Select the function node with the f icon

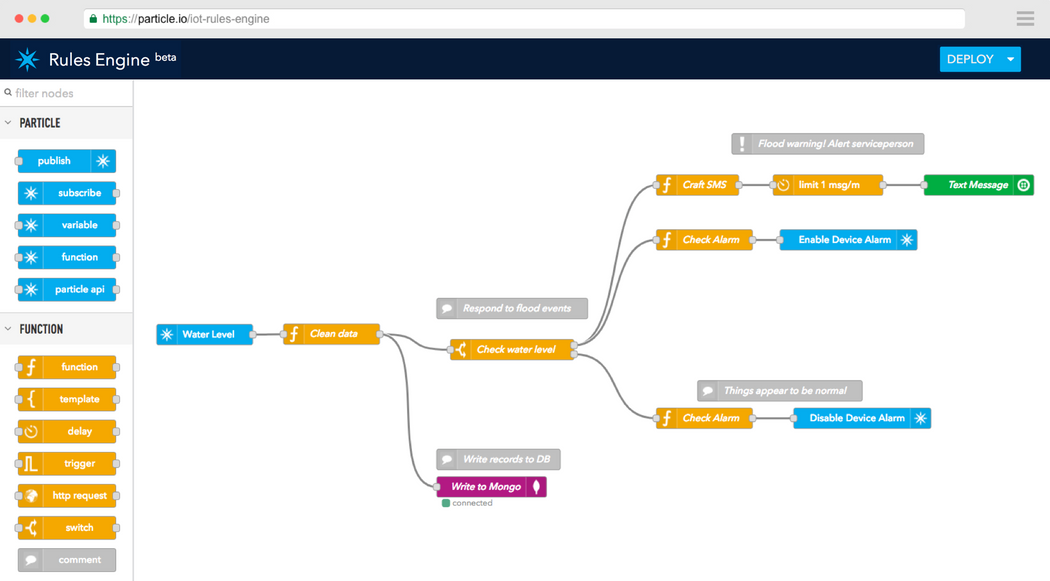[66, 367]
